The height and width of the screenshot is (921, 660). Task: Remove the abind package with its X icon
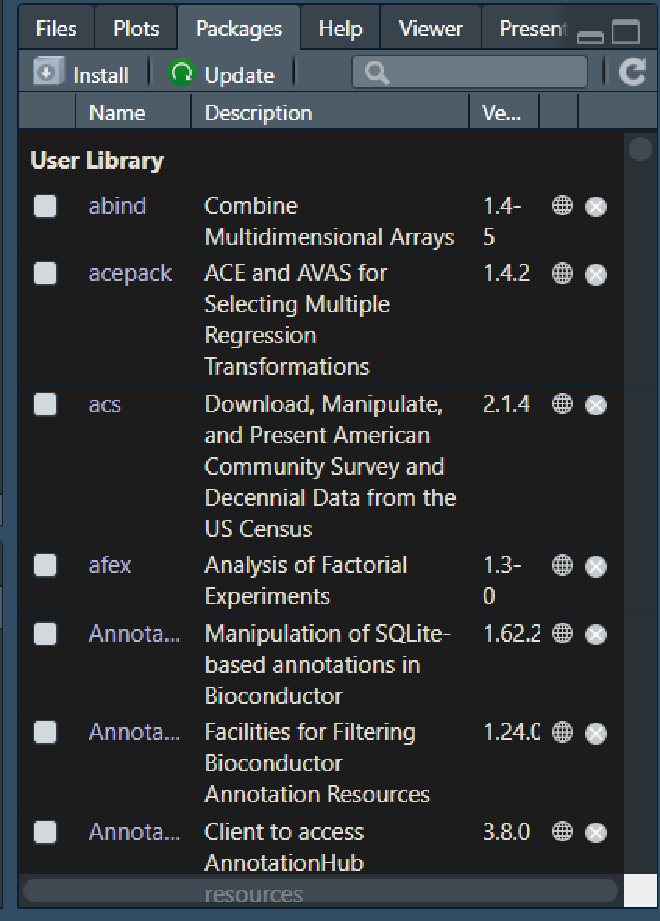pyautogui.click(x=595, y=207)
